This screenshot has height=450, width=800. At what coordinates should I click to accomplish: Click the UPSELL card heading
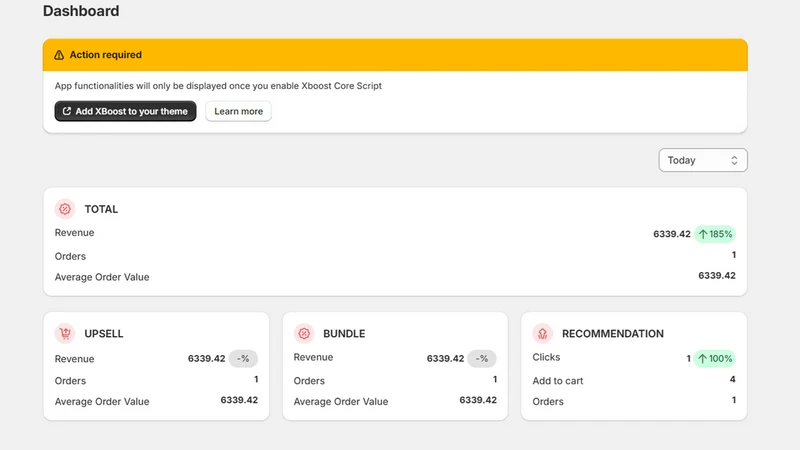click(x=104, y=334)
